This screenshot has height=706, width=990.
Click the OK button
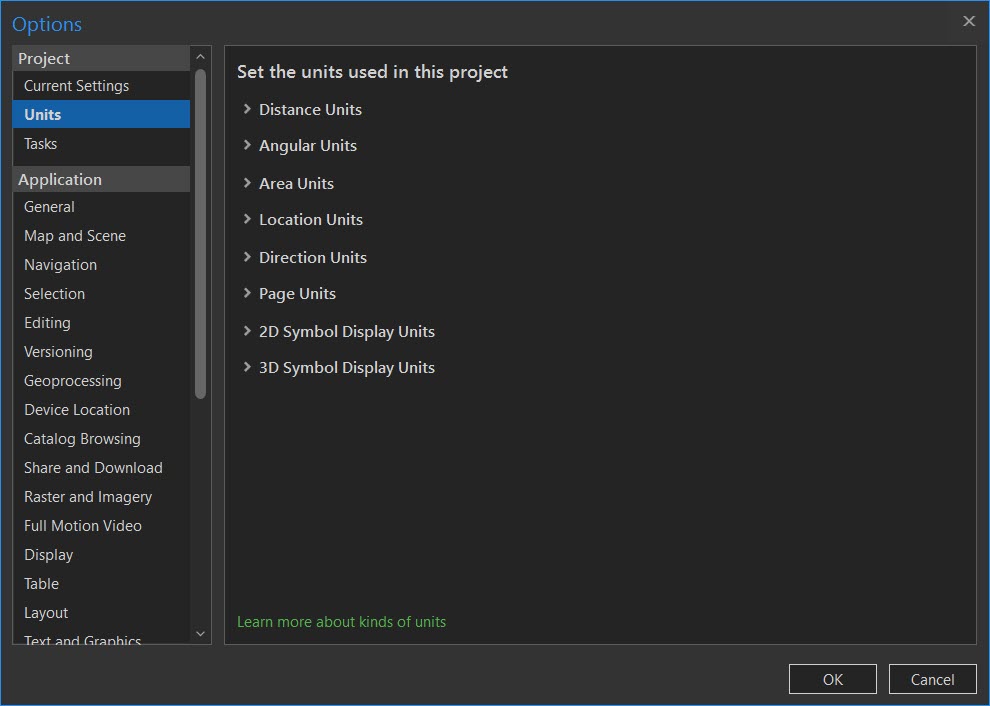coord(832,679)
